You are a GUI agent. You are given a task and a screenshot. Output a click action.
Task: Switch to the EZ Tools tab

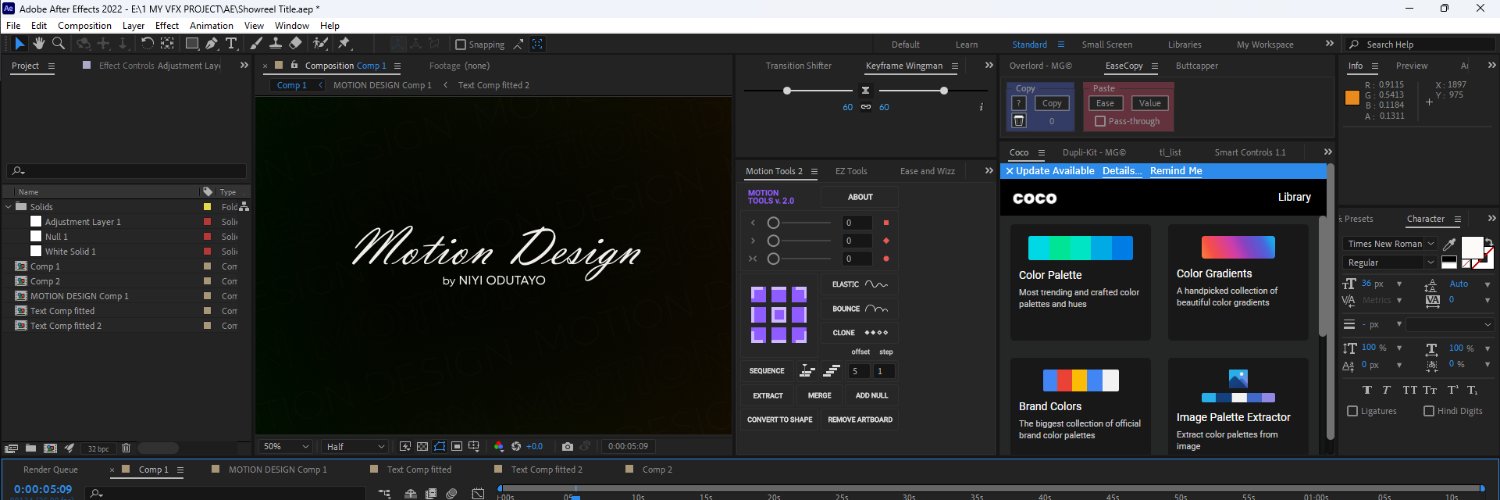(x=851, y=171)
